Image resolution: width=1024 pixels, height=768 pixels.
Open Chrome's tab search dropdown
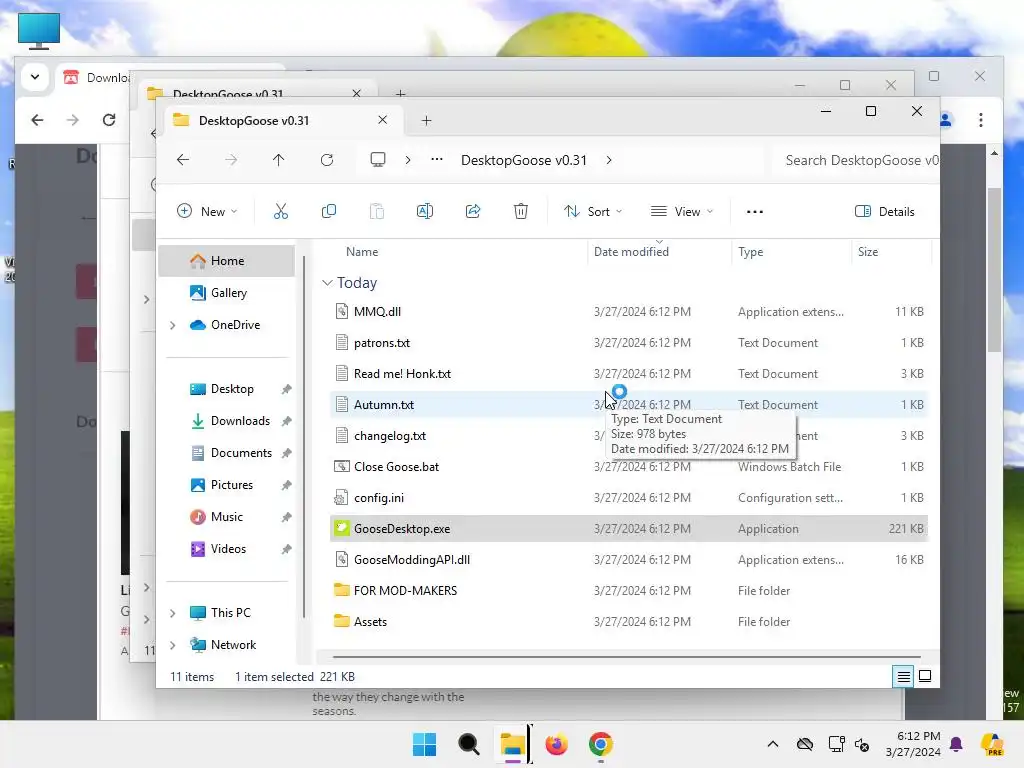point(35,77)
